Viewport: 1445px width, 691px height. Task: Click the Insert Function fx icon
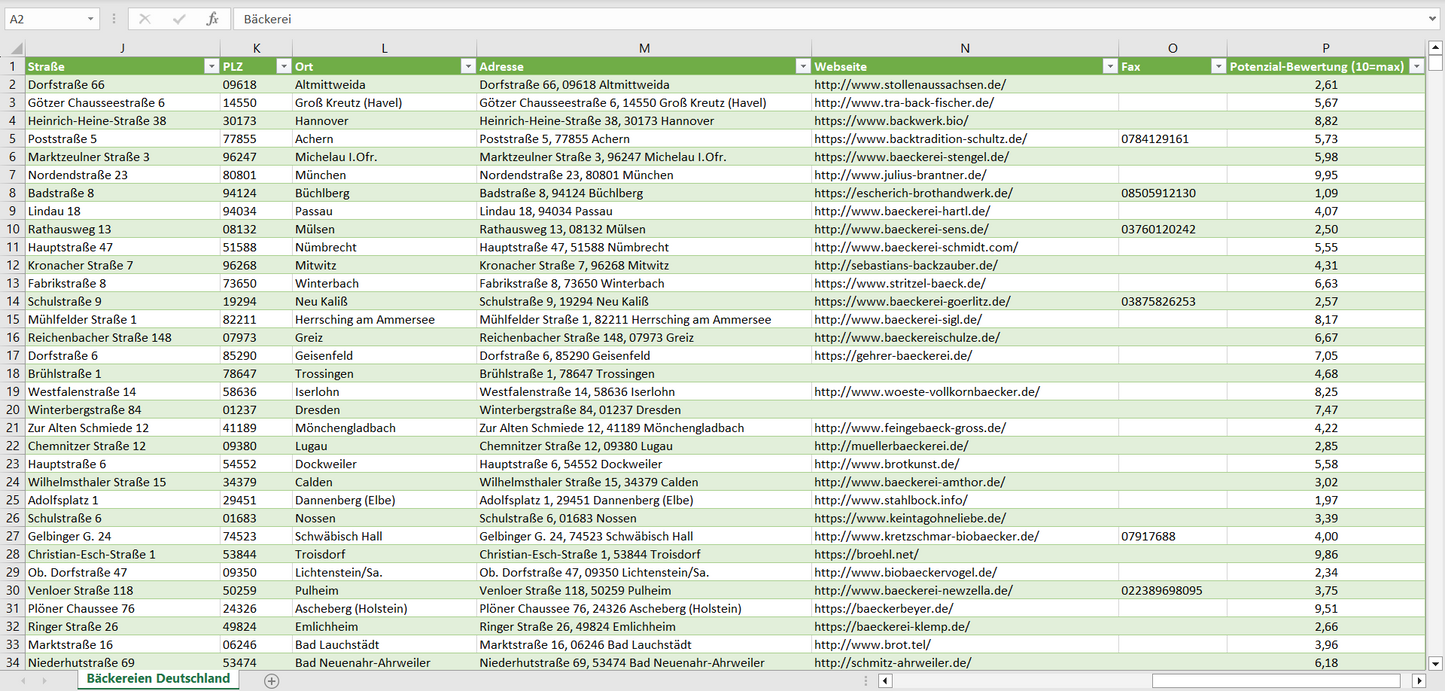[212, 19]
